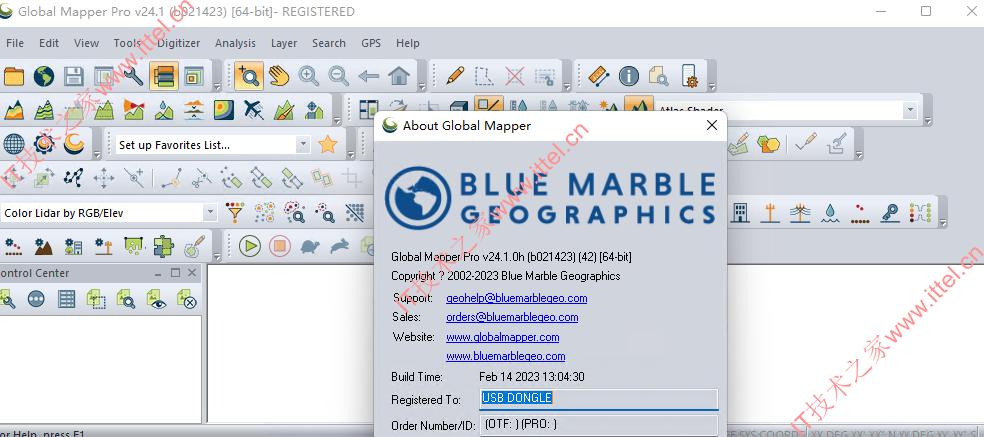This screenshot has height=437, width=984.
Task: Select the Digitizer pencil tool
Action: tap(454, 77)
